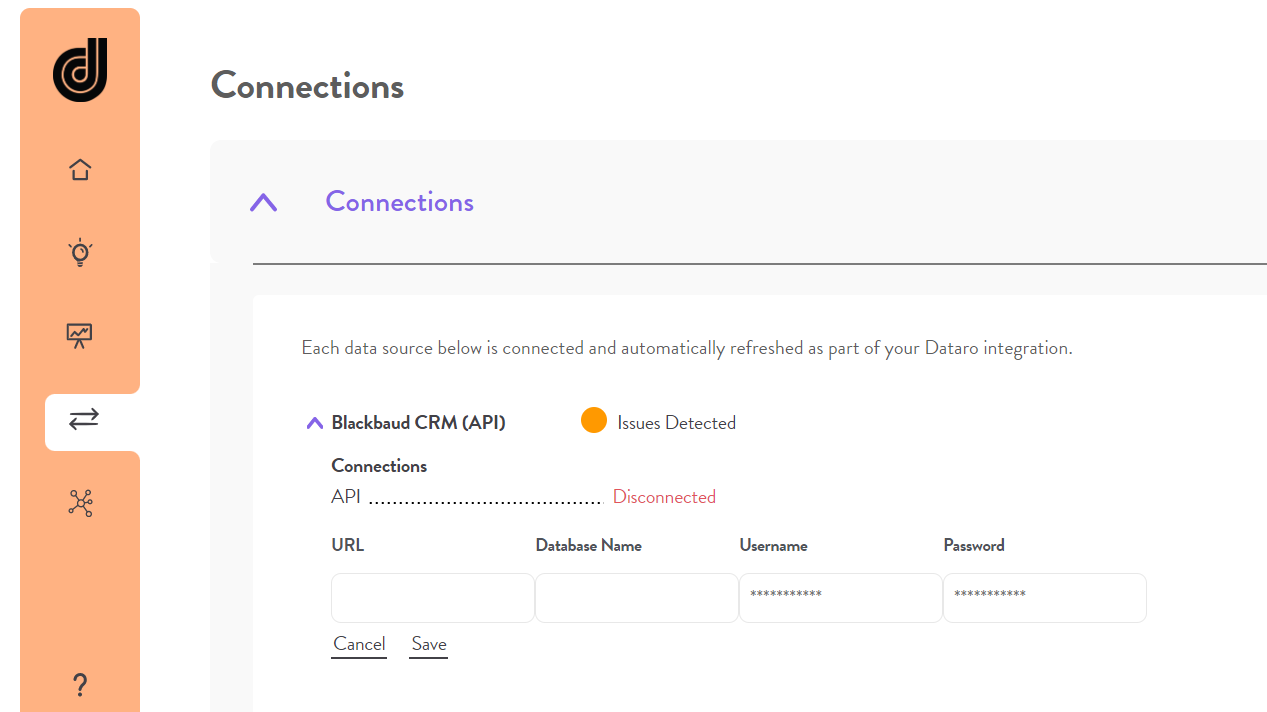The image size is (1267, 712).
Task: Click the API connection row label
Action: (346, 497)
